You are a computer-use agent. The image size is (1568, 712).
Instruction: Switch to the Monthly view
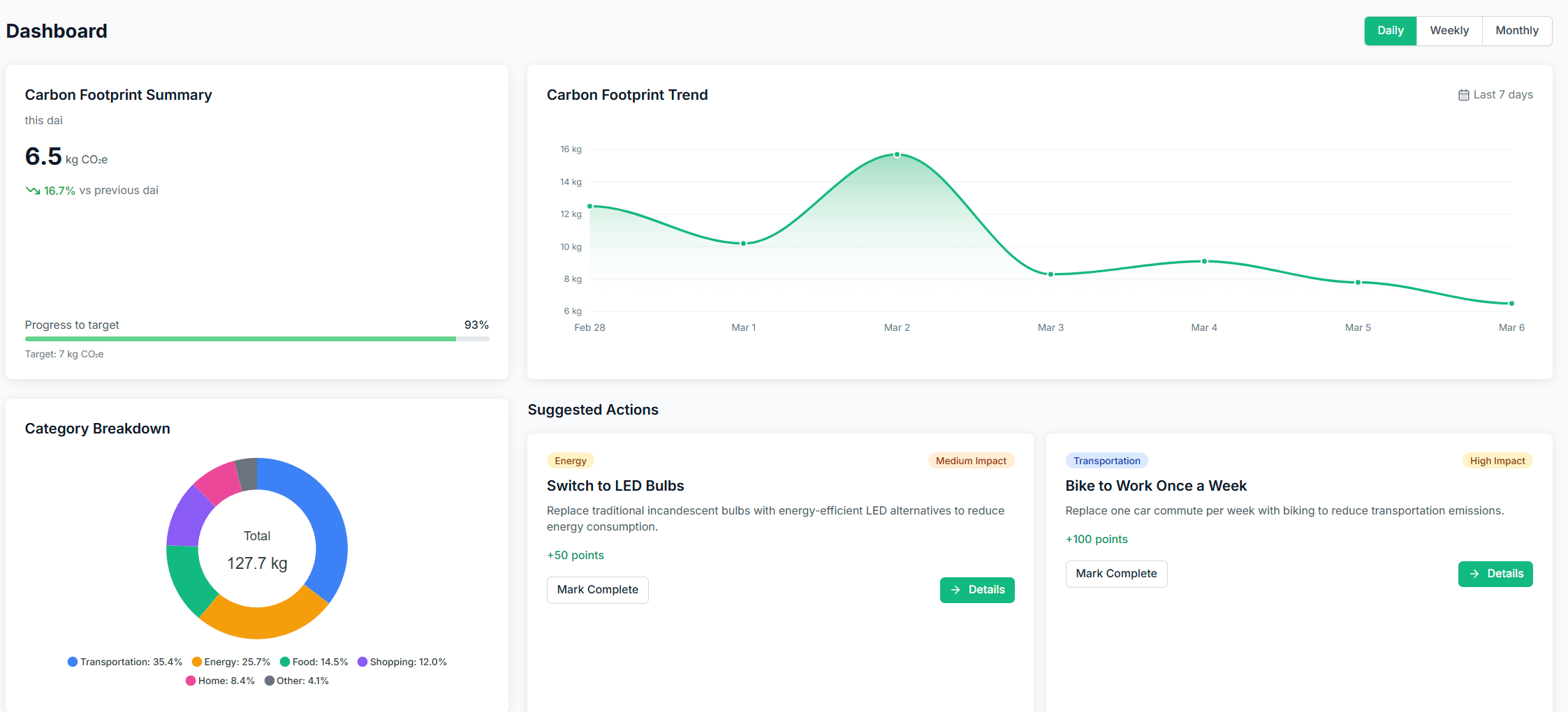pos(1516,31)
